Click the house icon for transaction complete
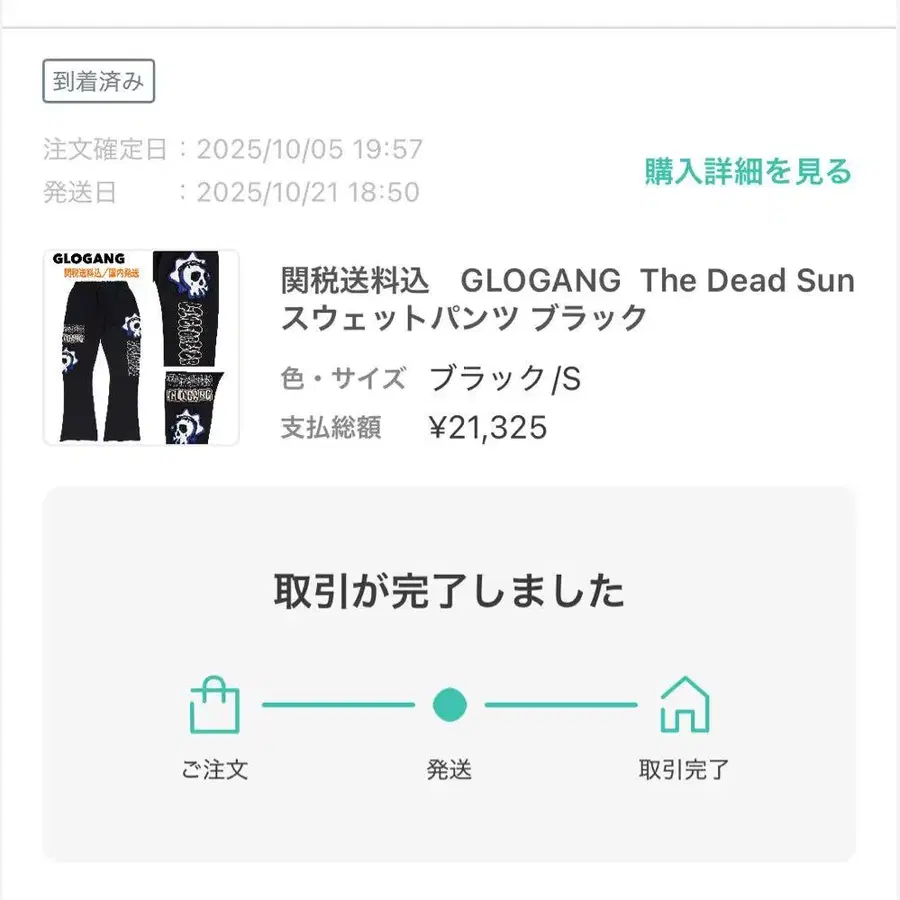 pos(684,704)
